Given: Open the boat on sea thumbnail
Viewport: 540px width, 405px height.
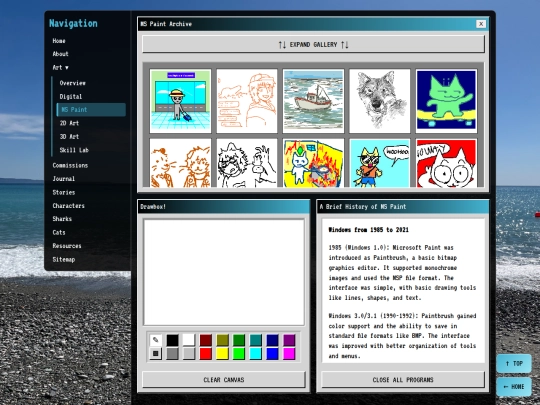Looking at the screenshot, I should (x=313, y=101).
